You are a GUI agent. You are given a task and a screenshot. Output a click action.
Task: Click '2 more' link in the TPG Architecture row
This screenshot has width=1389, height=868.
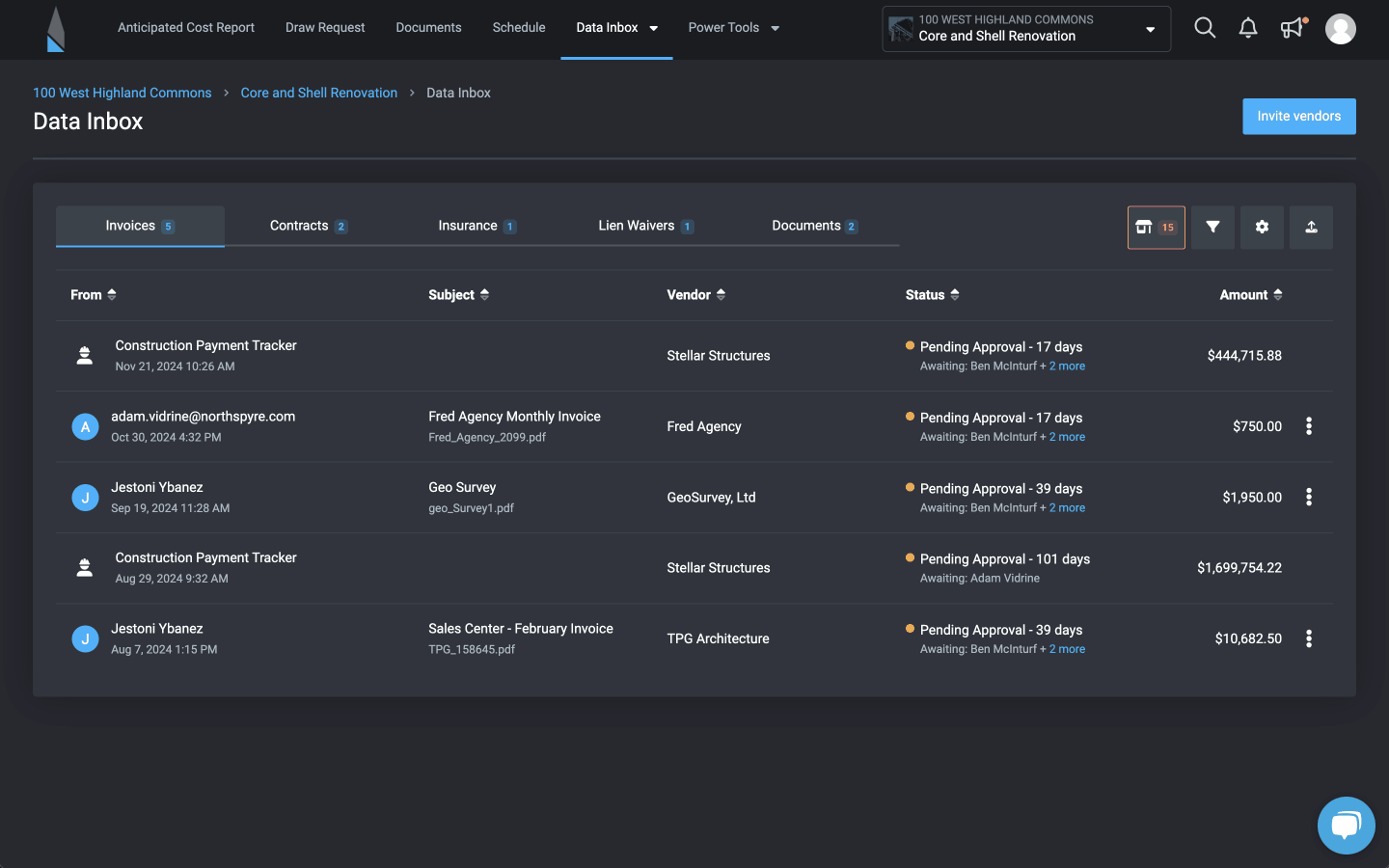(1067, 649)
